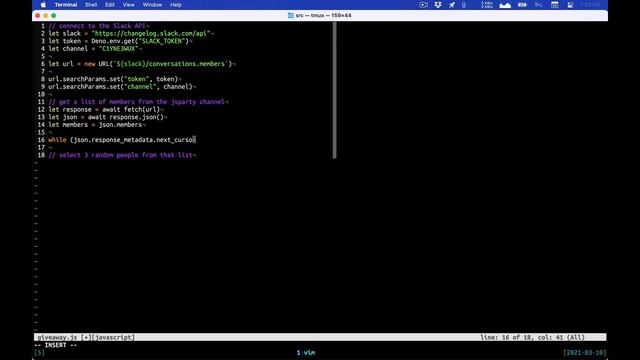Click the tmux session indicator '[5]'
The width and height of the screenshot is (640, 360).
tap(39, 353)
